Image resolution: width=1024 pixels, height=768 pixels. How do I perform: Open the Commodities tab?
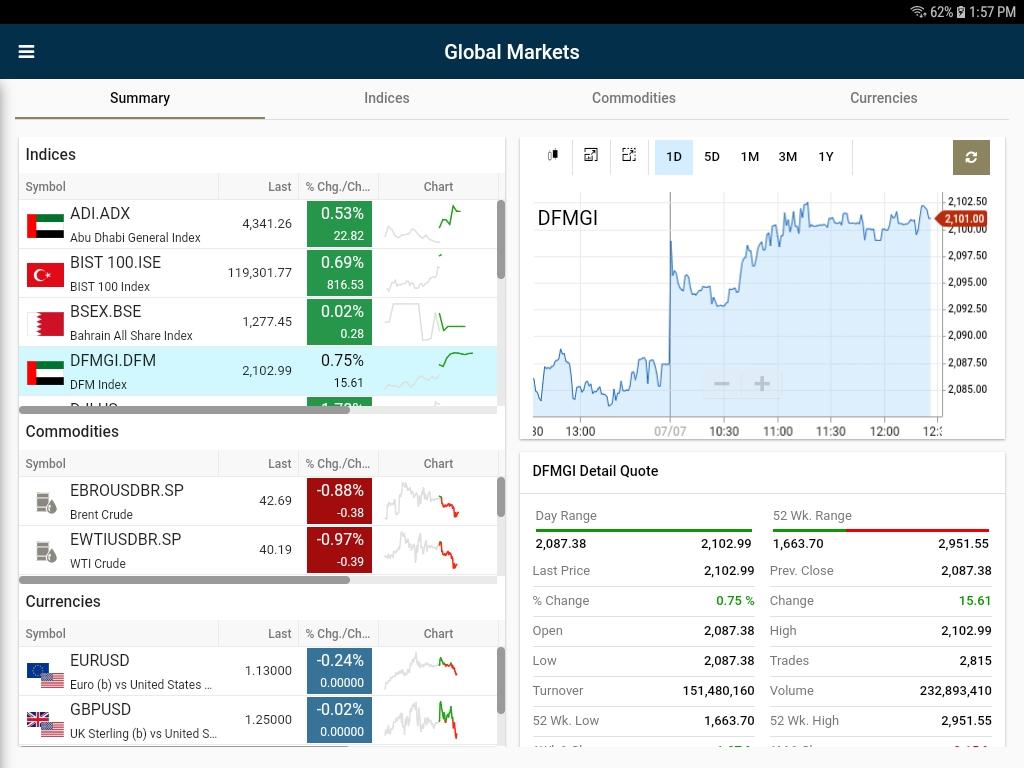tap(633, 98)
